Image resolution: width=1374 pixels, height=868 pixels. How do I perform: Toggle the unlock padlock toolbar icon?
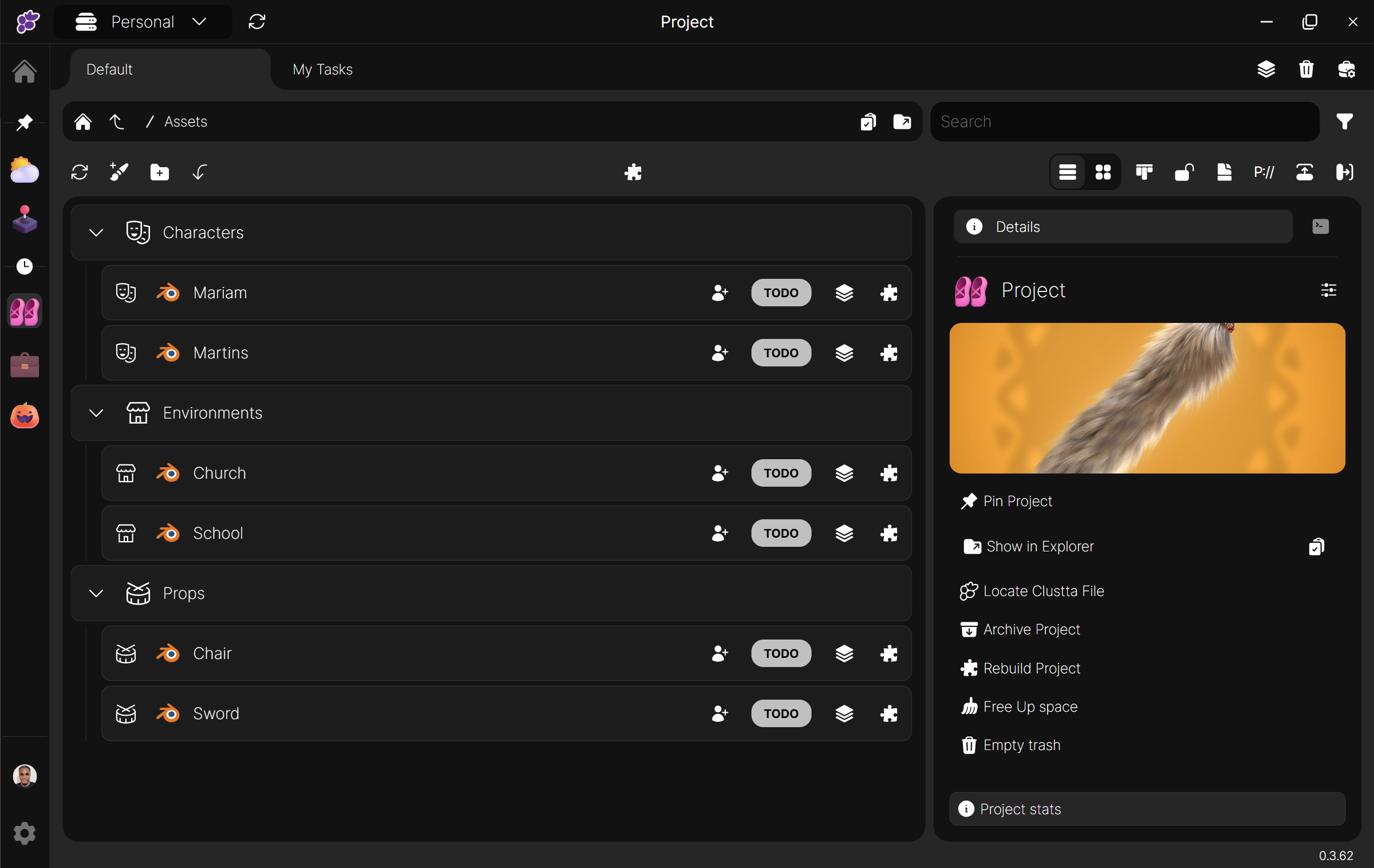(1184, 172)
